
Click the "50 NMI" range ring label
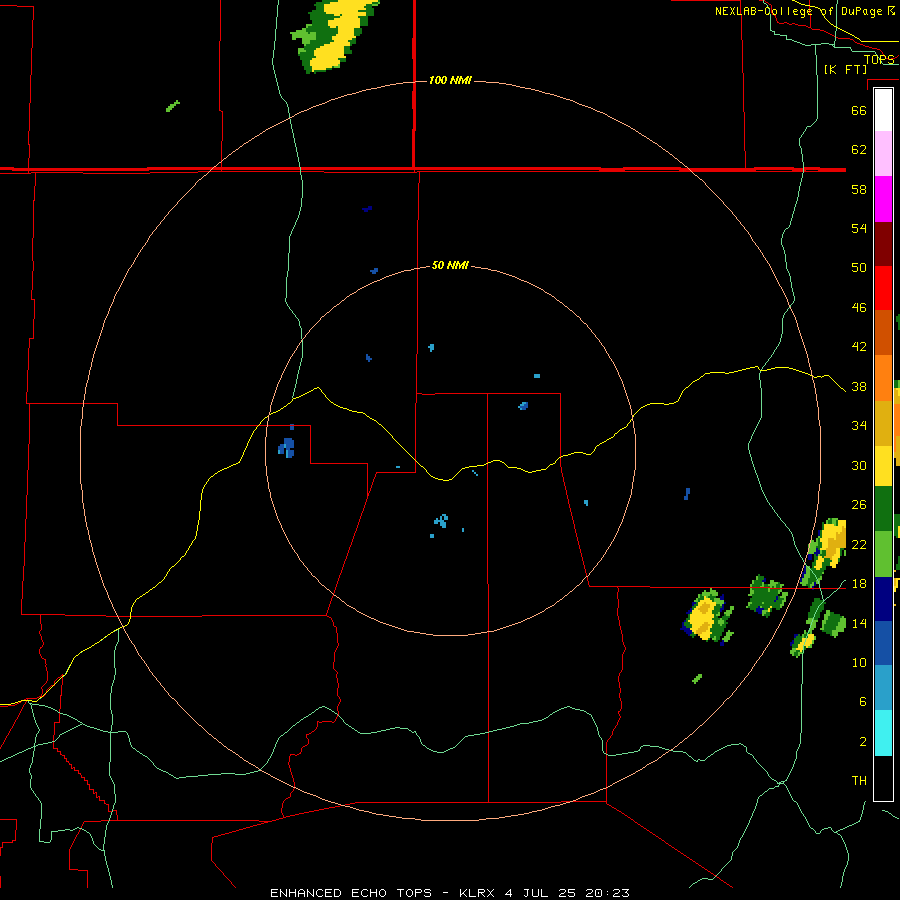tap(450, 265)
